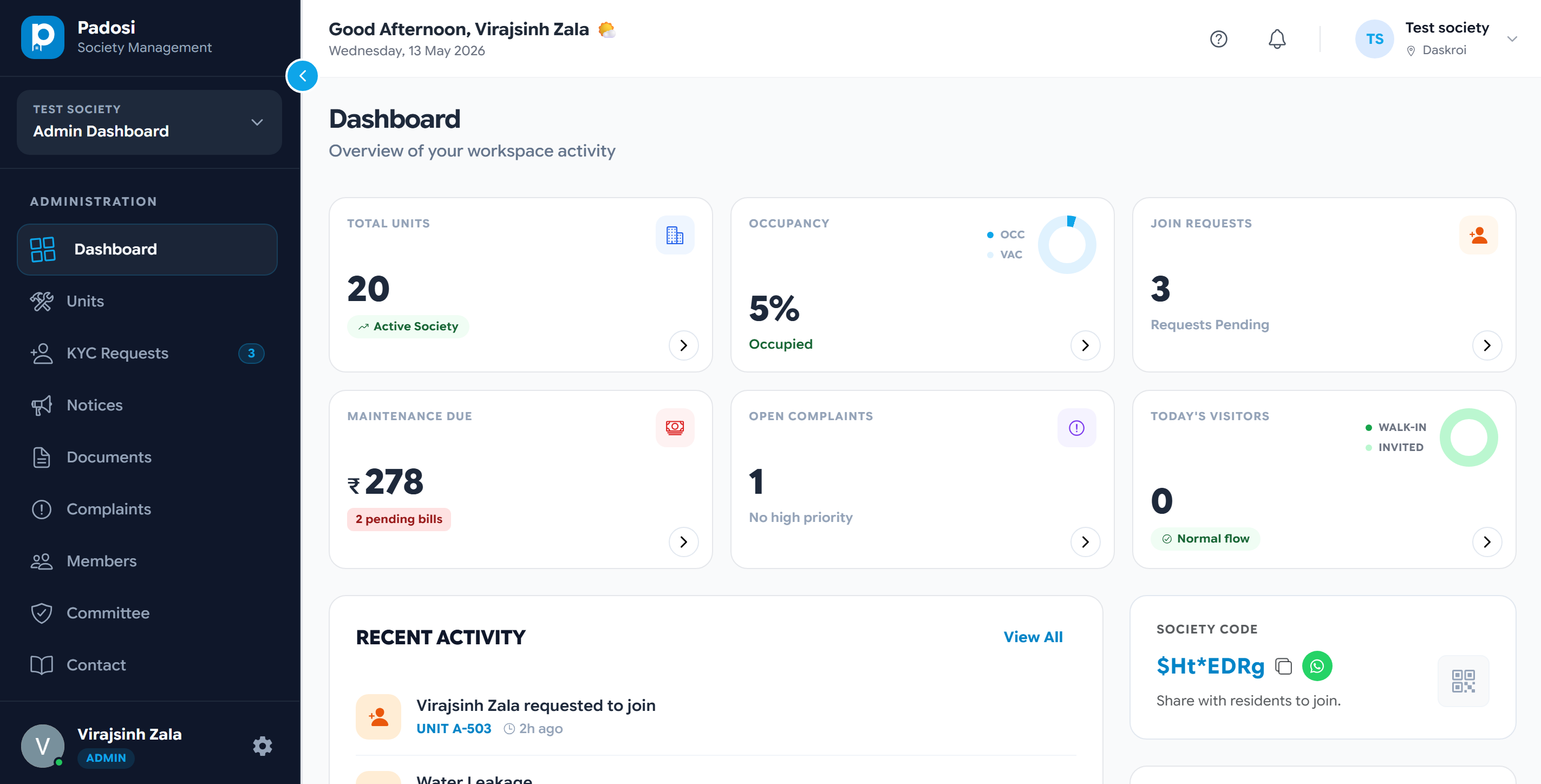Click the Normal flow badge
Image resolution: width=1541 pixels, height=784 pixels.
pyautogui.click(x=1205, y=539)
